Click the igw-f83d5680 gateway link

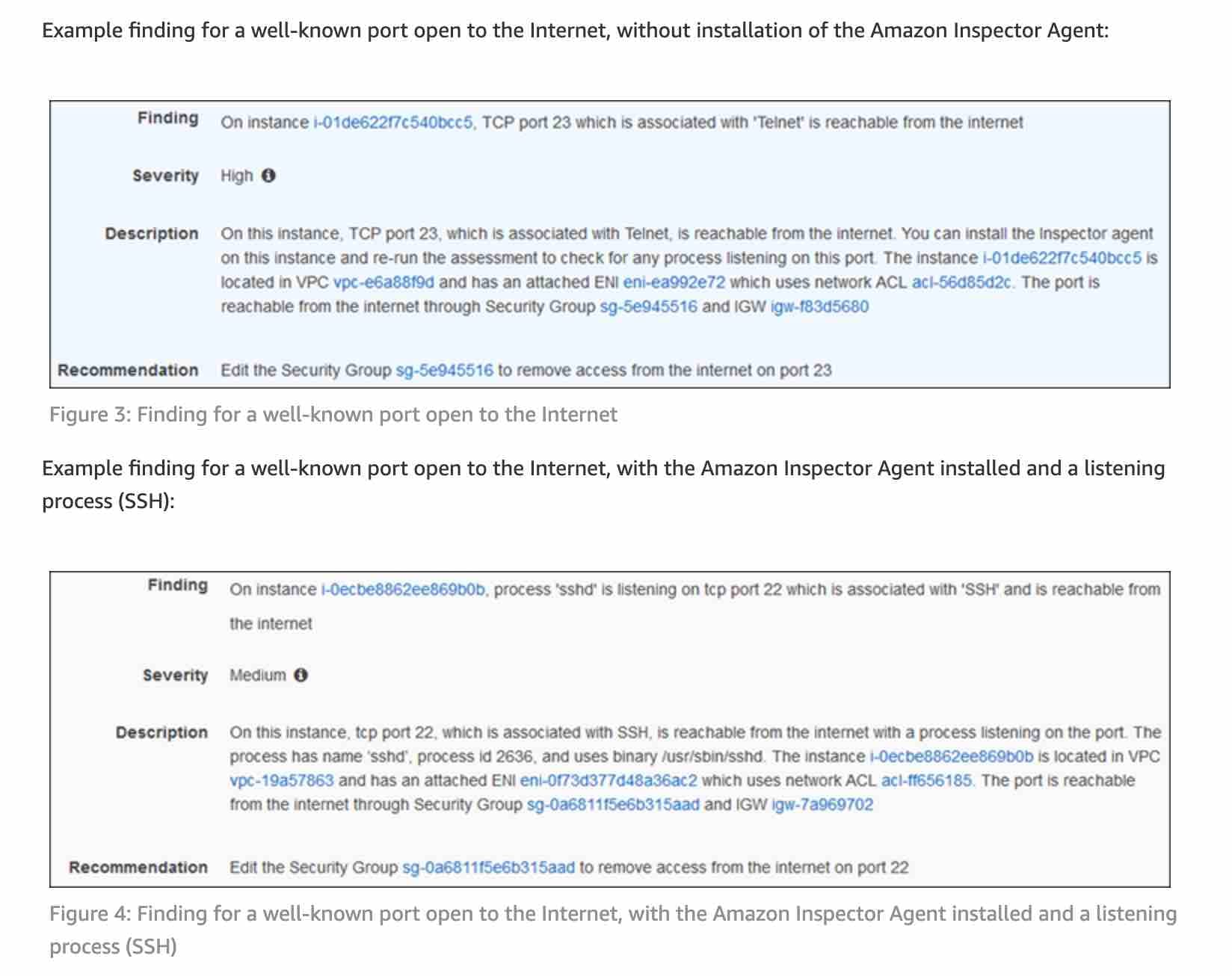819,307
